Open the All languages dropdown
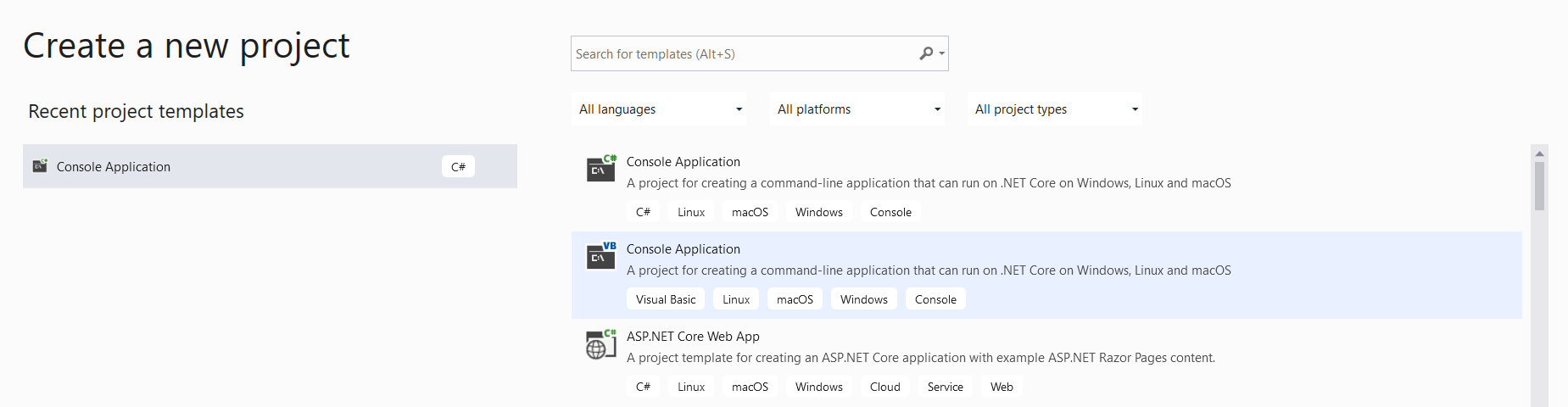 659,109
